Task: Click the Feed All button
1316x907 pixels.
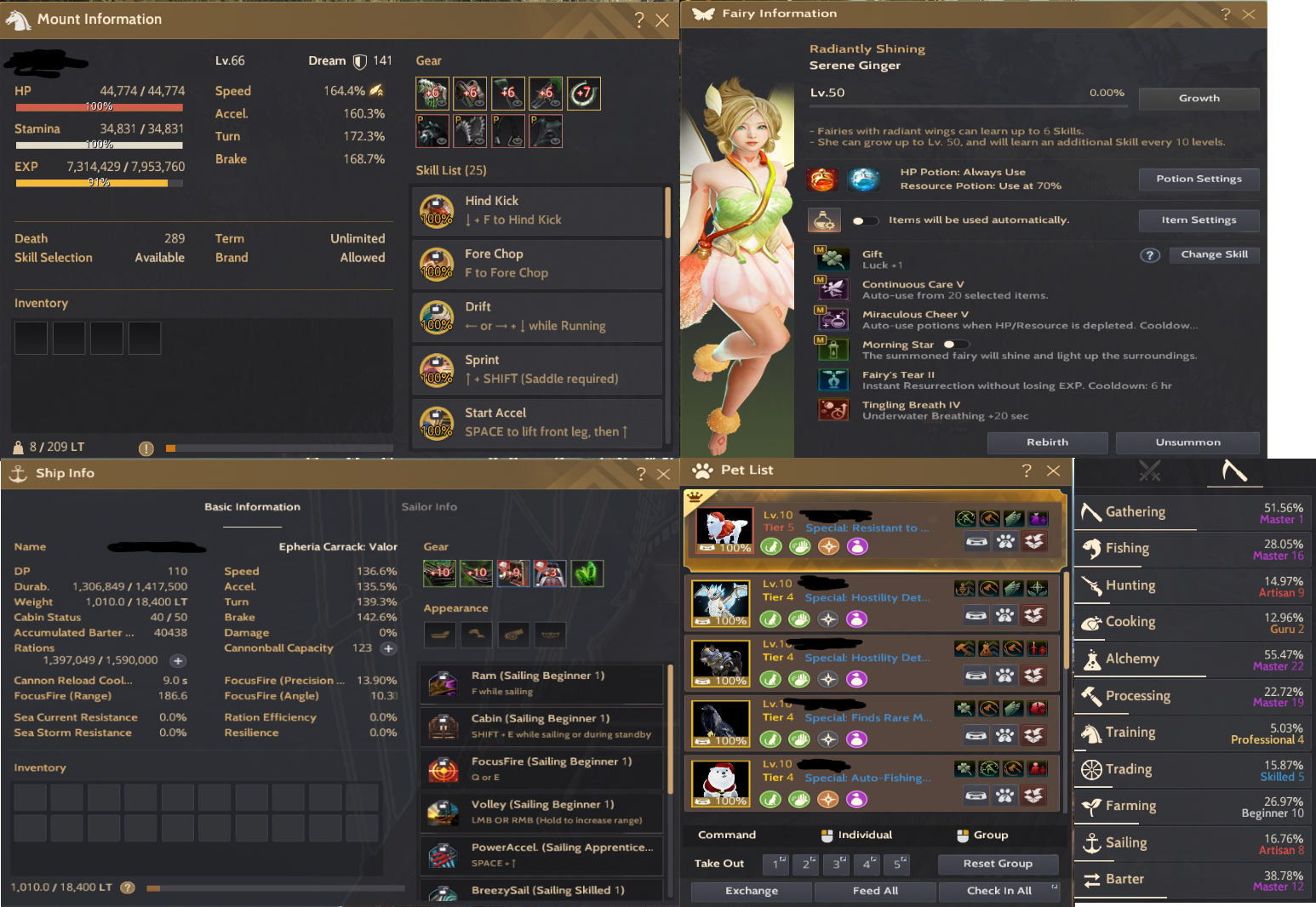Action: 875,891
